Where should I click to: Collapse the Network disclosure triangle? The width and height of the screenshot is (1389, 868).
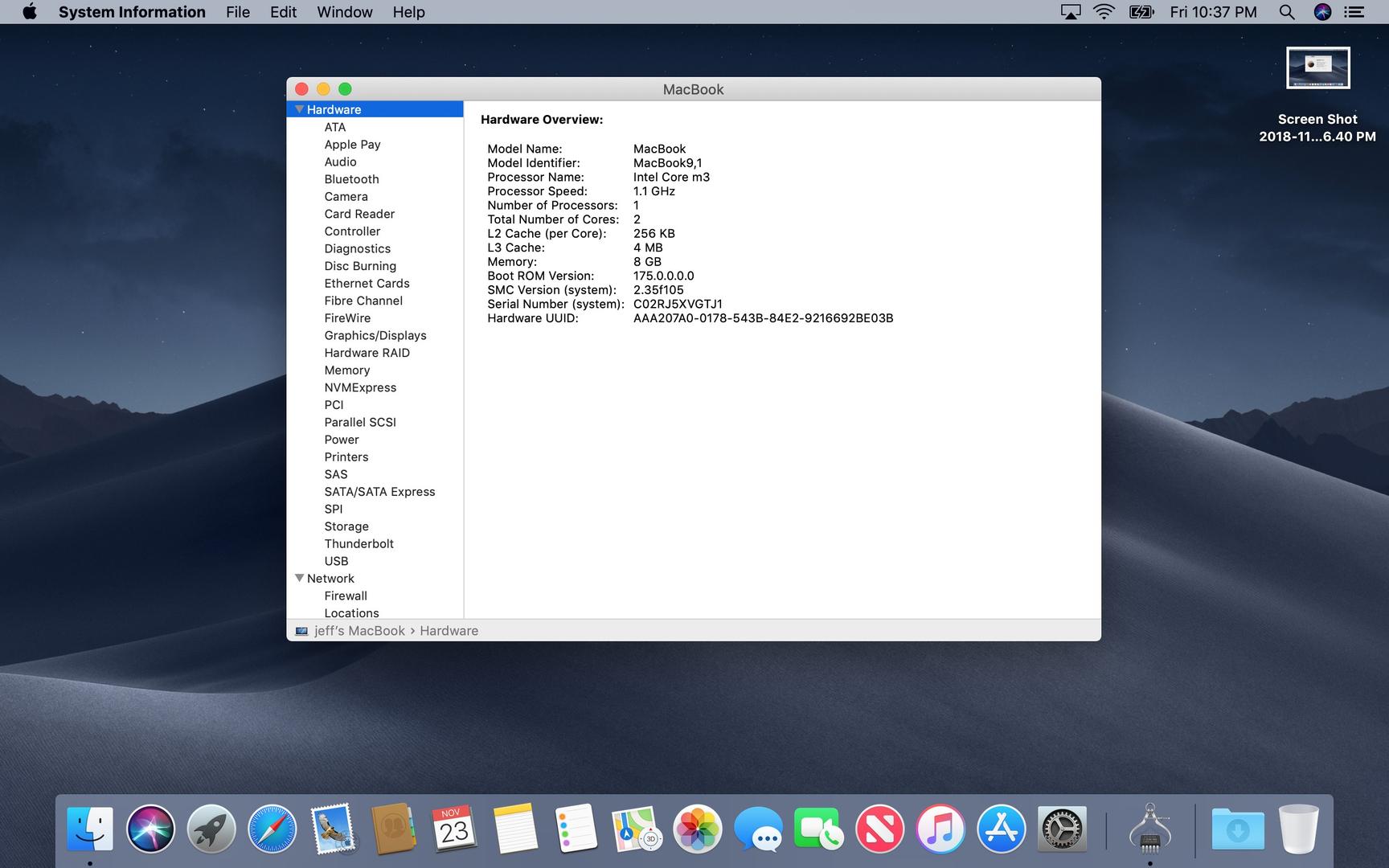tap(299, 578)
